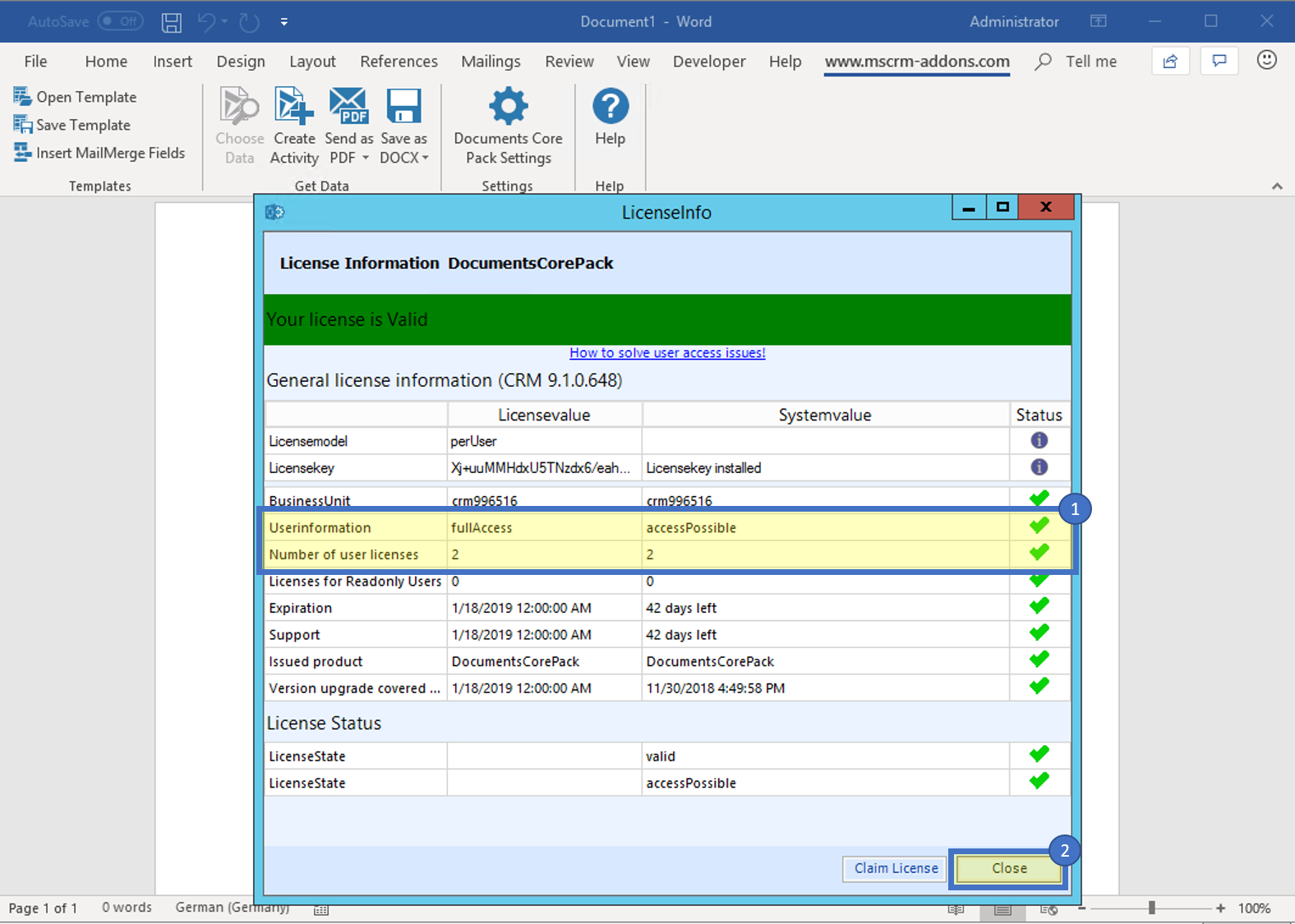
Task: Click the Licensemodel info status icon
Action: (1039, 440)
